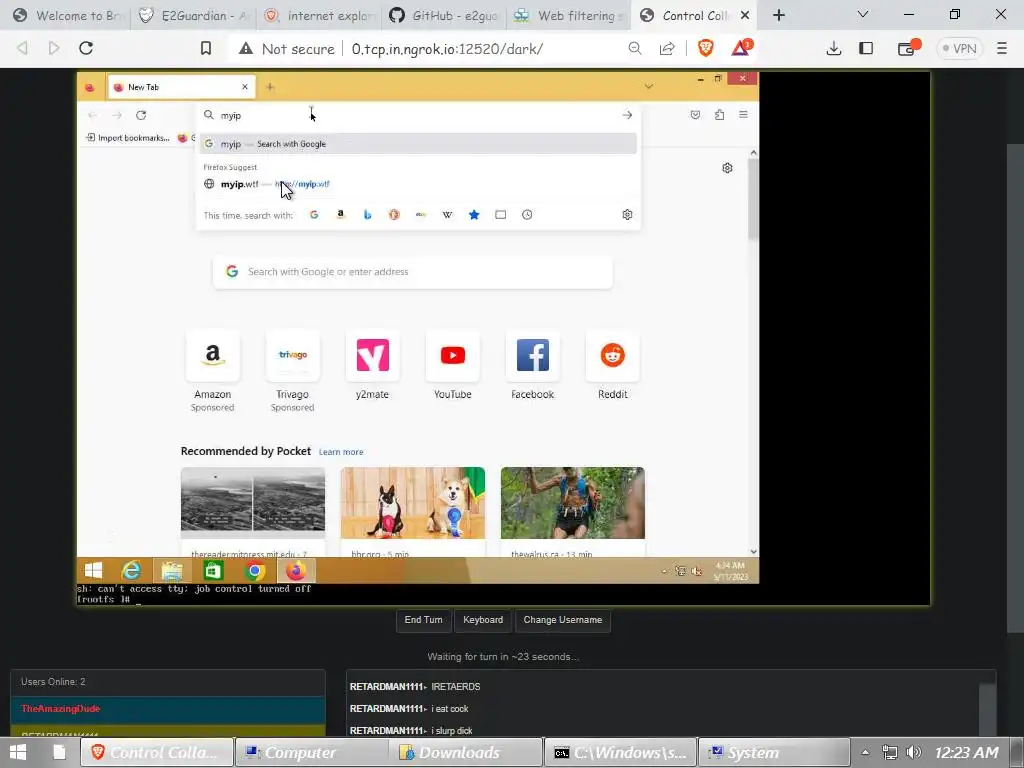Click Learn more next to Pocket
Viewport: 1024px width, 768px height.
341,452
